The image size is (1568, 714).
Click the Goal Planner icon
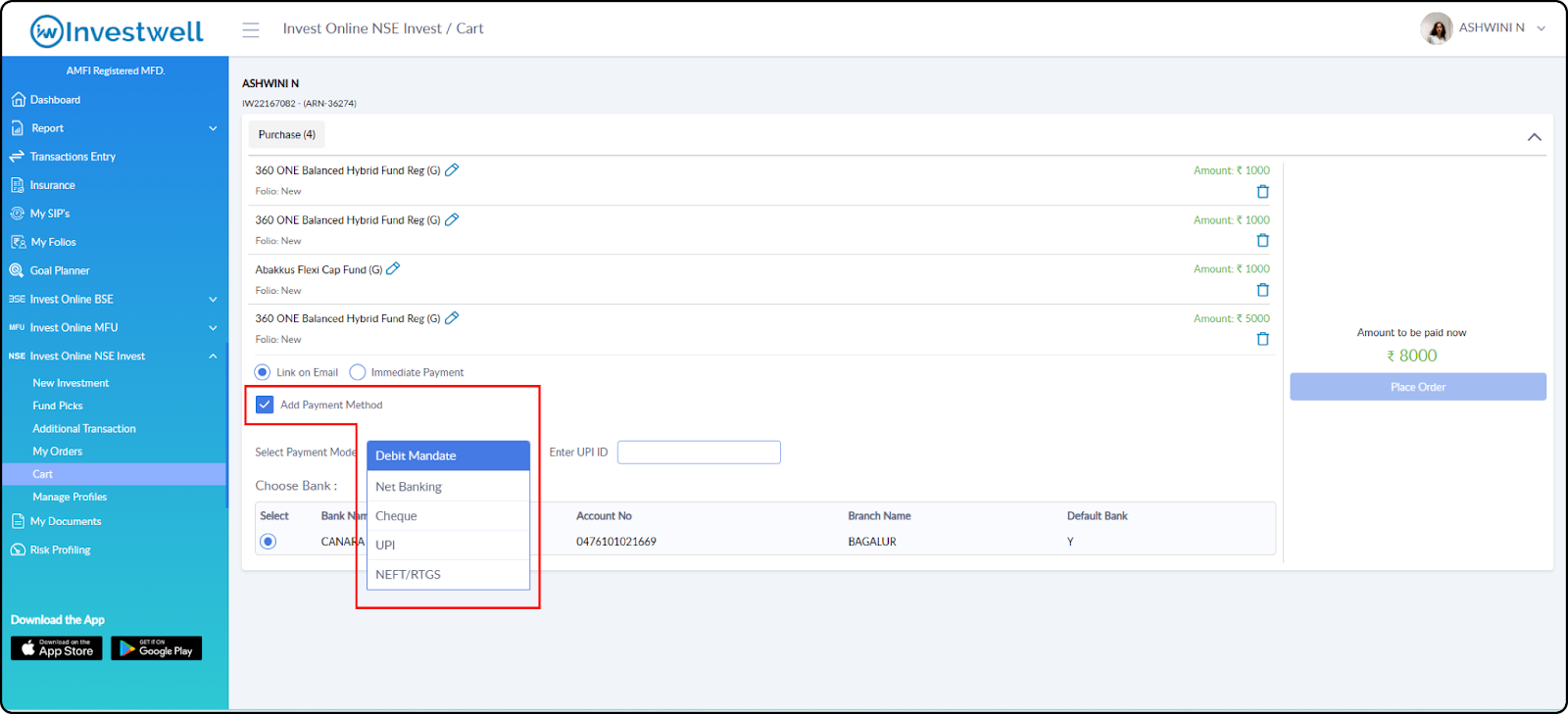pos(17,270)
